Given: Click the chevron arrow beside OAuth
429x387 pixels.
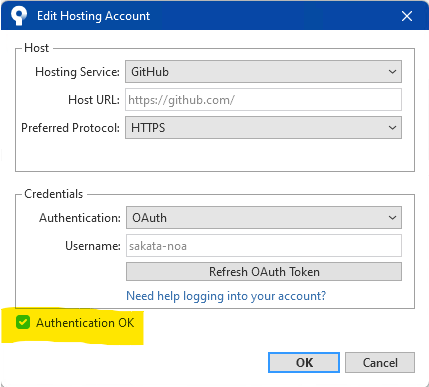Looking at the screenshot, I should pyautogui.click(x=392, y=218).
